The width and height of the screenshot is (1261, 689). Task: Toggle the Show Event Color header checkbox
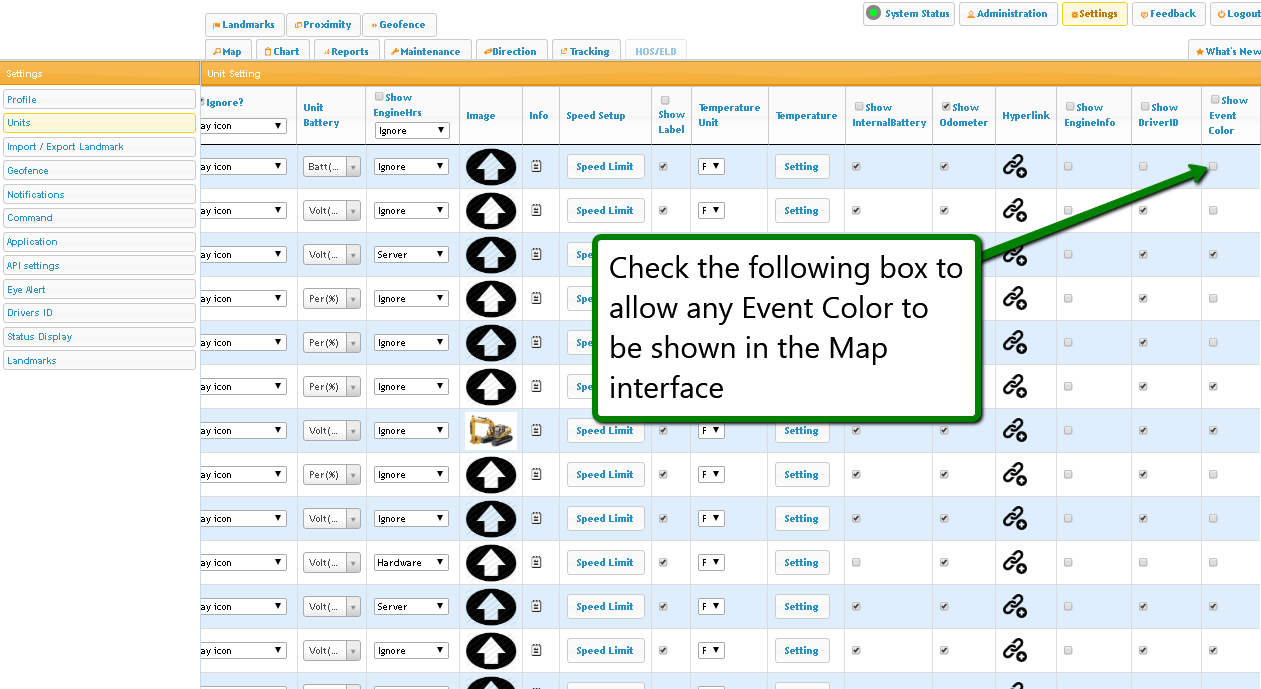[x=1215, y=100]
